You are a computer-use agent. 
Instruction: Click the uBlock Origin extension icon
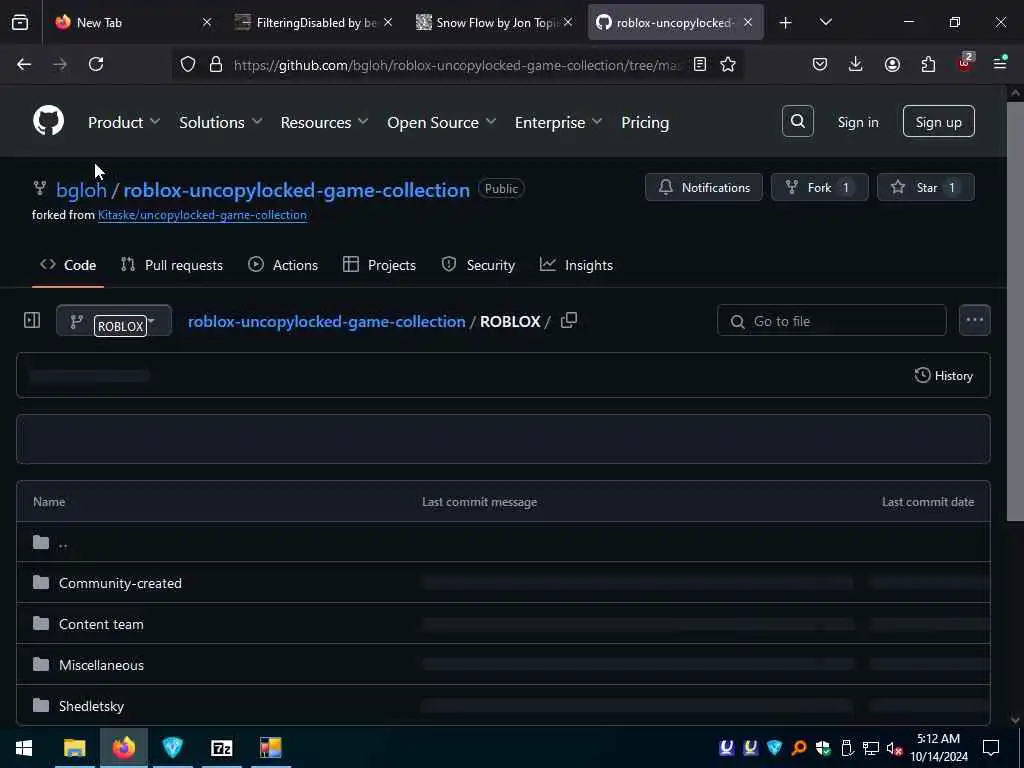[965, 63]
